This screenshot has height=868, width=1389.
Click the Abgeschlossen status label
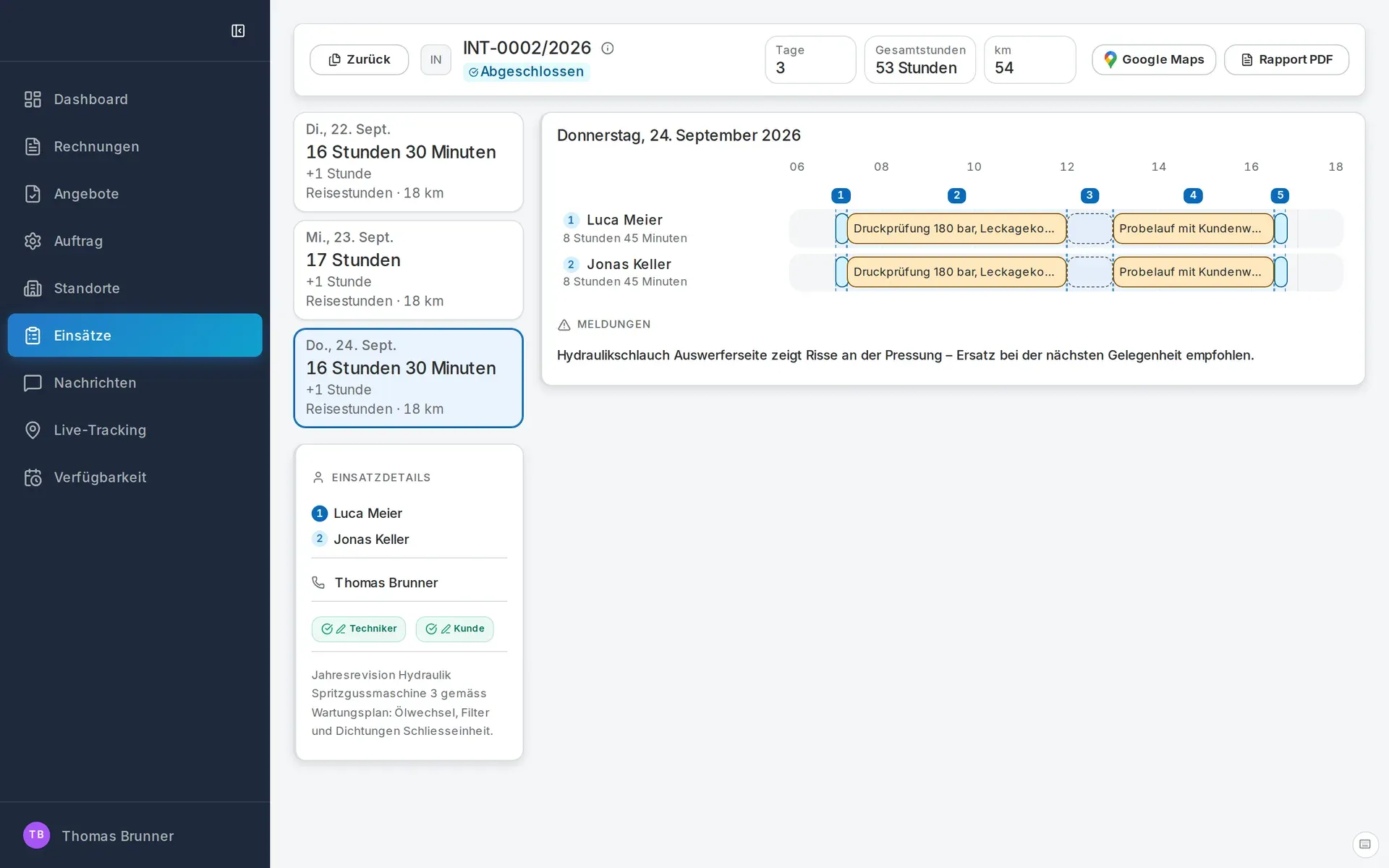pos(527,72)
